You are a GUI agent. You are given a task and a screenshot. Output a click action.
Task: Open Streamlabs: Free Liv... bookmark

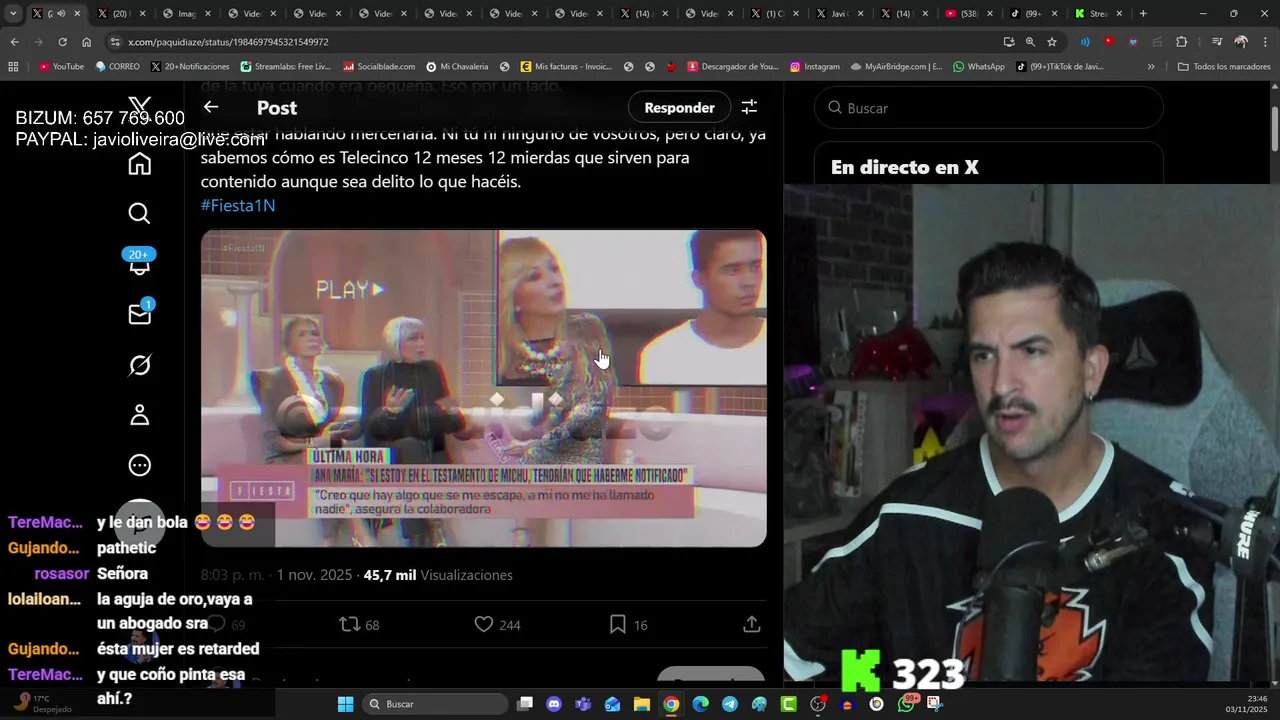point(285,67)
